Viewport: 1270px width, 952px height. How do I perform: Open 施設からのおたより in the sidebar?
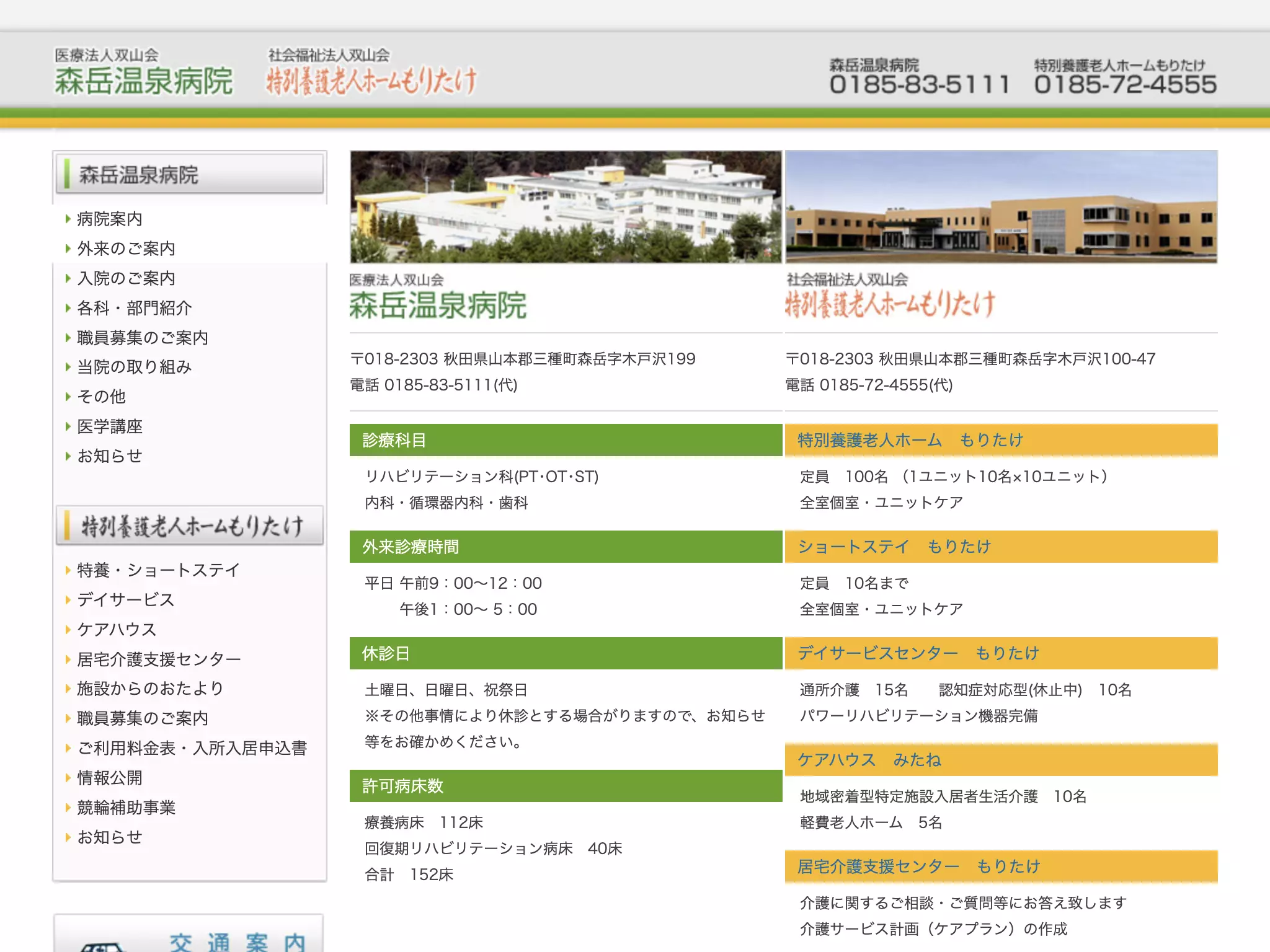coord(150,689)
